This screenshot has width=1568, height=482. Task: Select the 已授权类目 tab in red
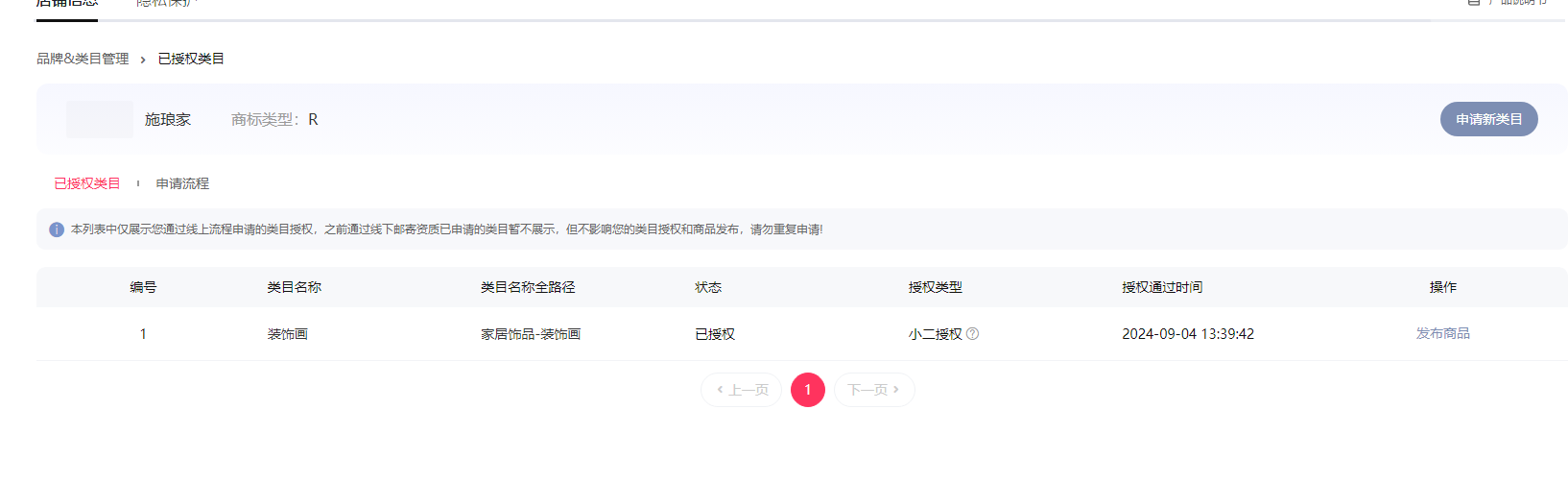point(87,183)
